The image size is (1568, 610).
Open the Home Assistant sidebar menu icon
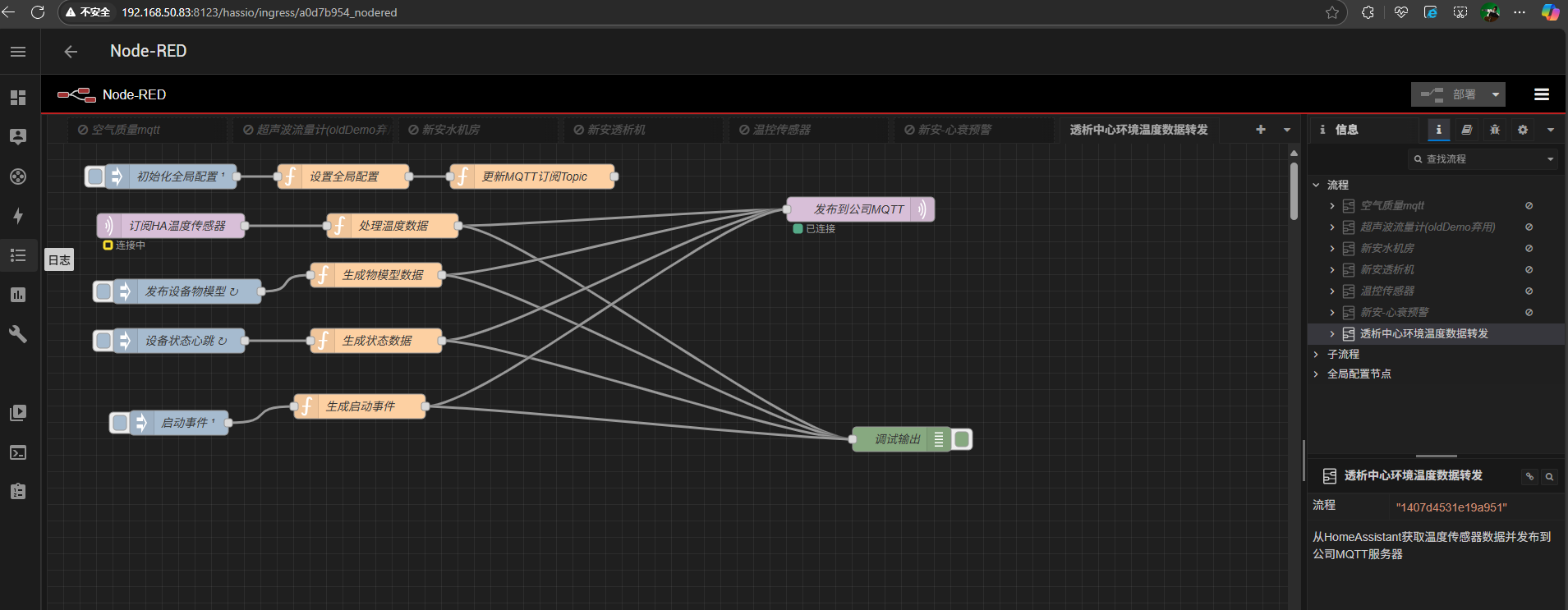pos(18,52)
